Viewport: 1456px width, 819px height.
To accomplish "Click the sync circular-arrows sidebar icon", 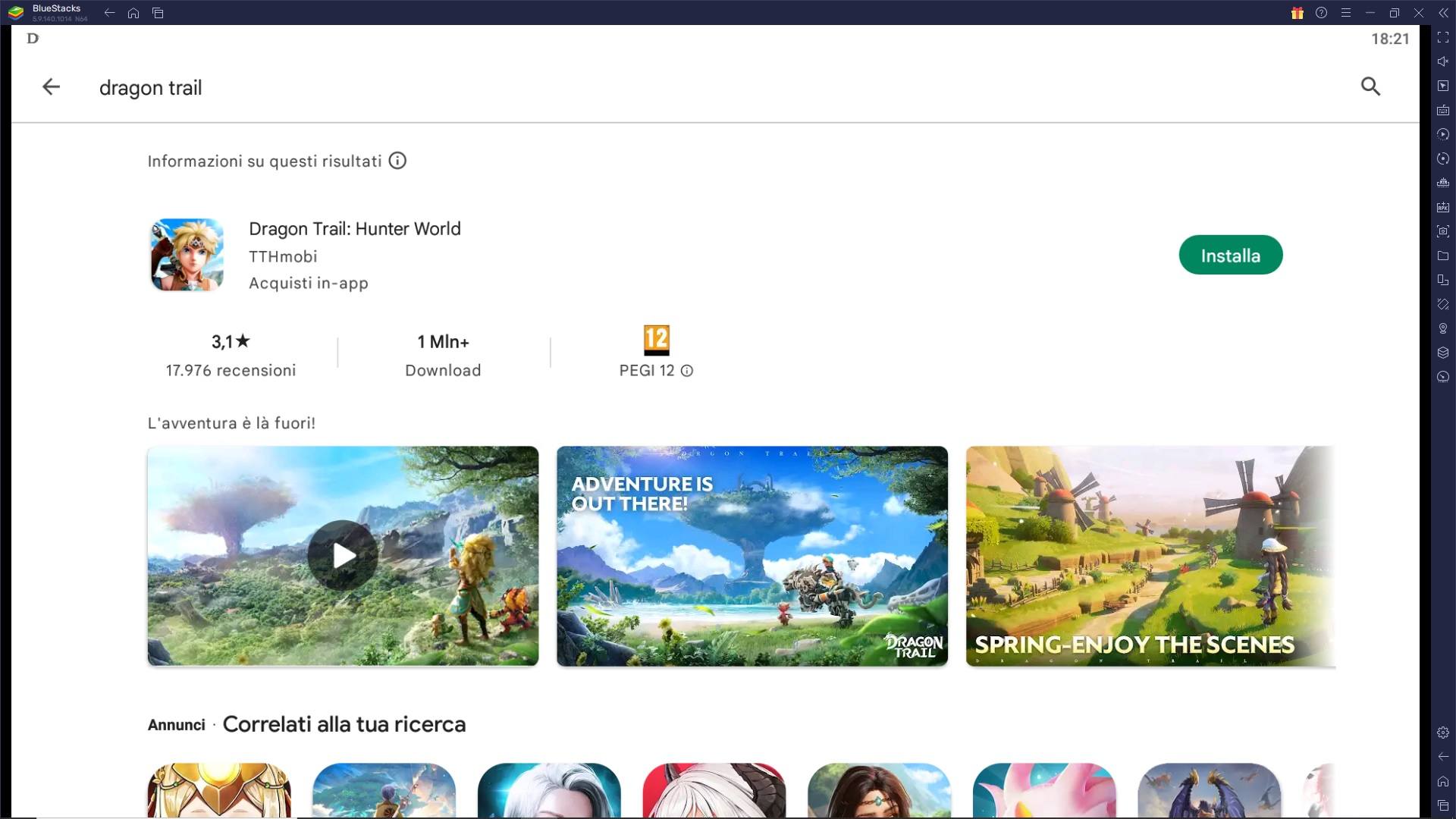I will (1443, 158).
